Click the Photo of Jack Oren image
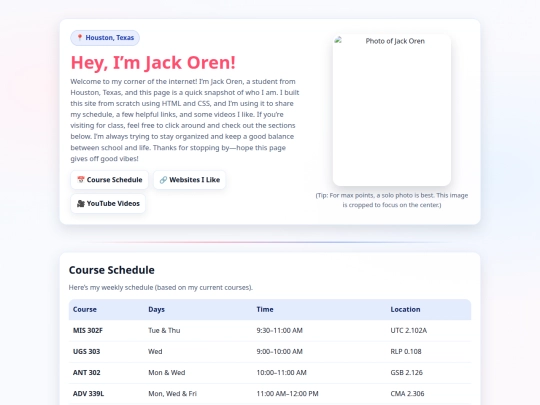Image resolution: width=540 pixels, height=405 pixels. (392, 110)
